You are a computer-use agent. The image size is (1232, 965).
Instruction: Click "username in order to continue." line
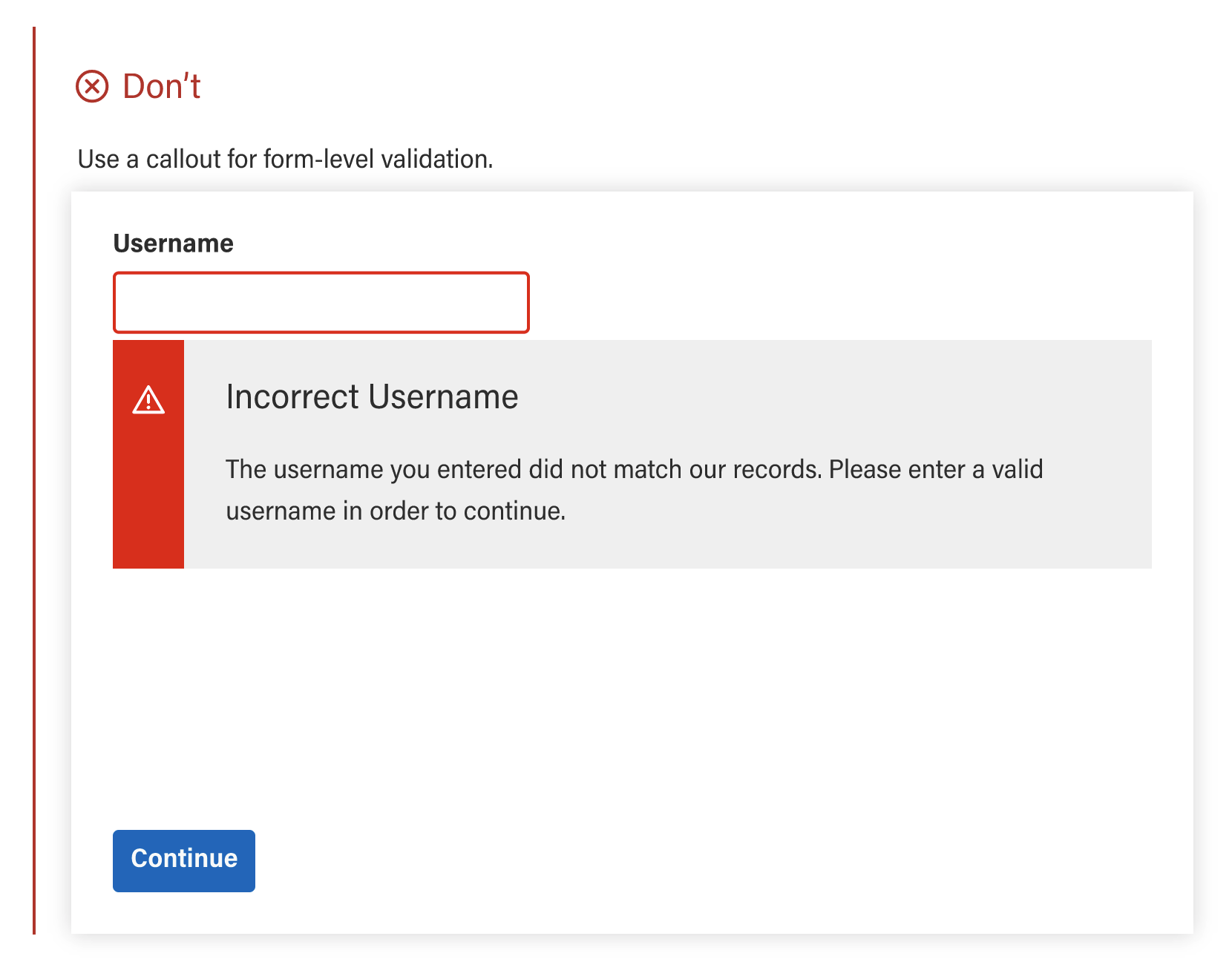coord(396,511)
